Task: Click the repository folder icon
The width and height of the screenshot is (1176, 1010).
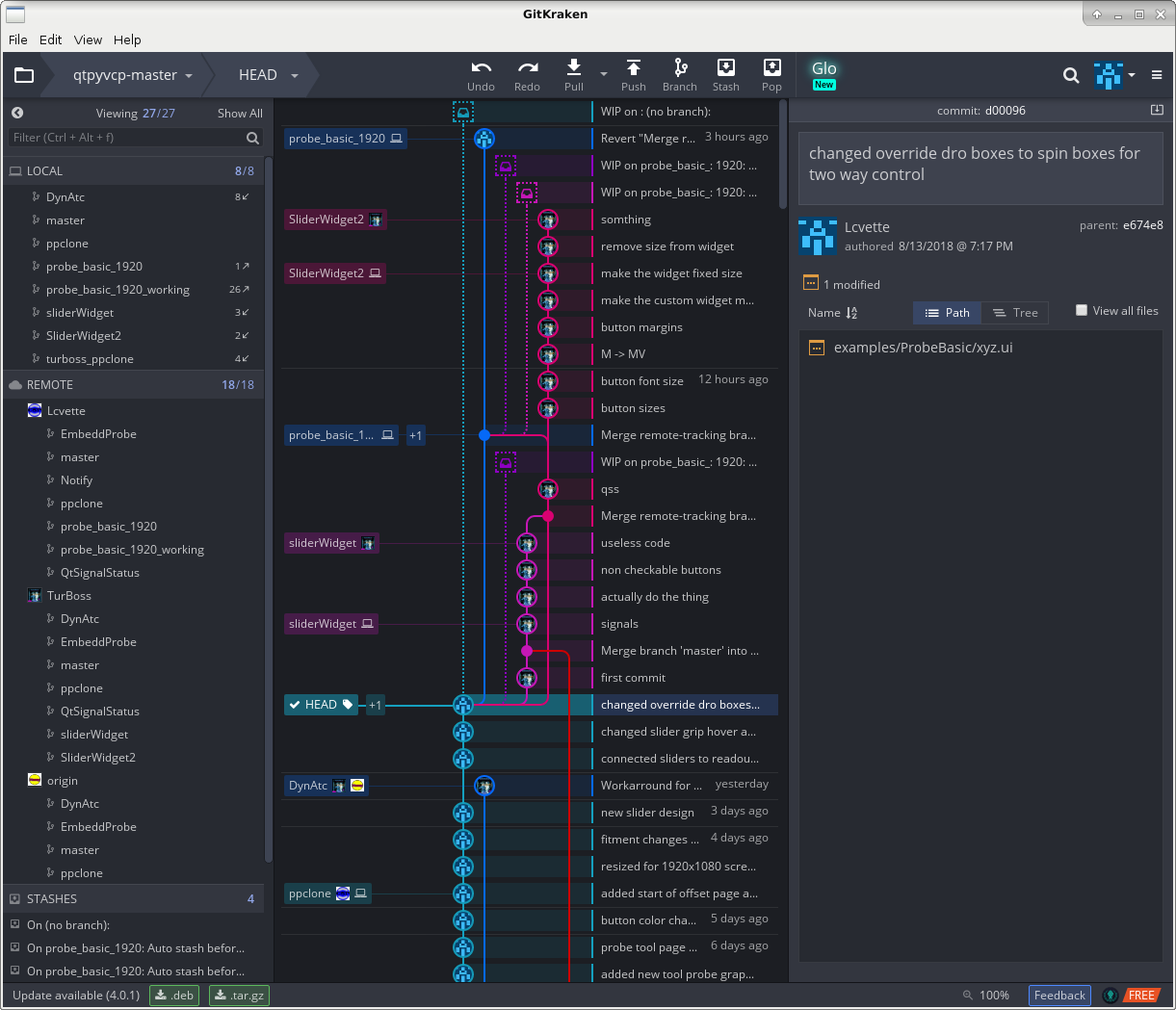Action: (24, 75)
